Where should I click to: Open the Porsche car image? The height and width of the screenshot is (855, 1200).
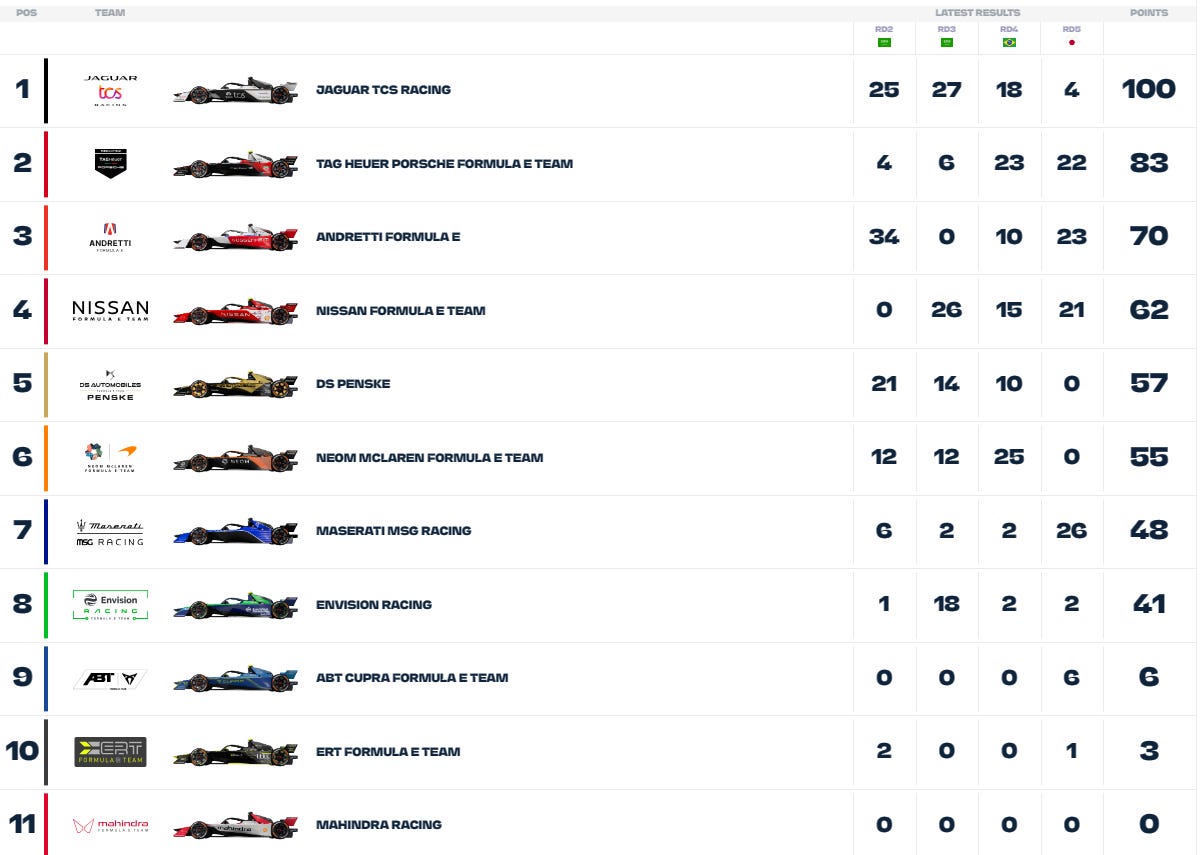(x=235, y=163)
